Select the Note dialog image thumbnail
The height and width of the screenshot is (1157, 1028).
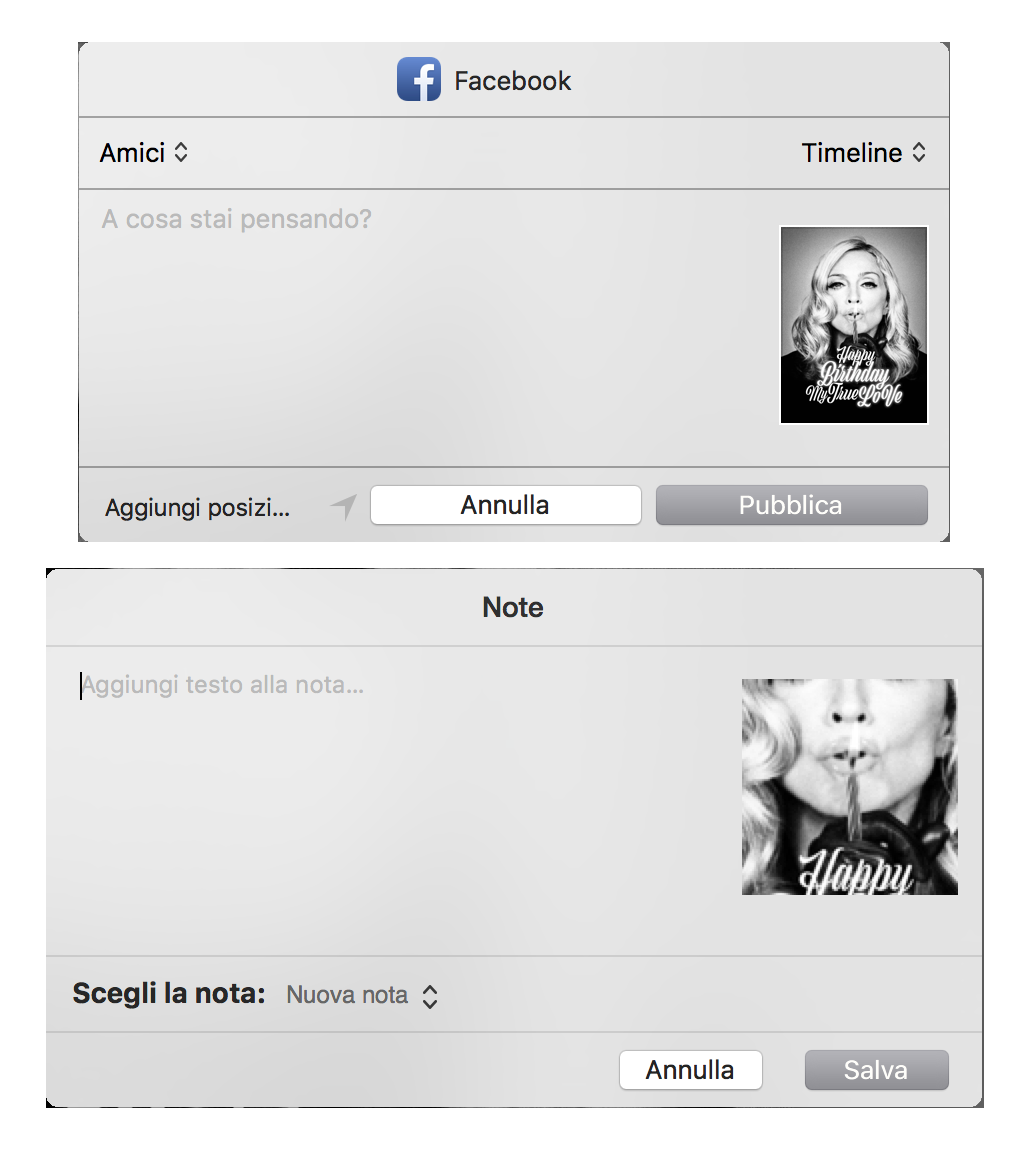[x=849, y=787]
